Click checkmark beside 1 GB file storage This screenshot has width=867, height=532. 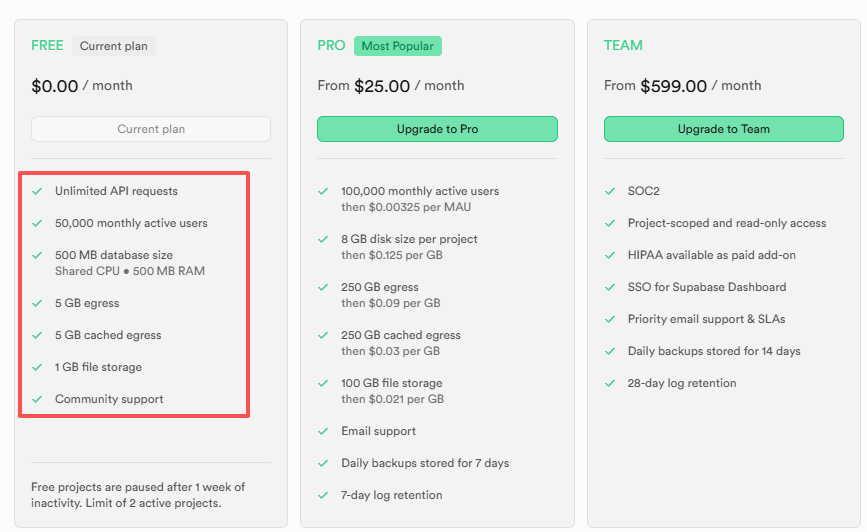point(37,367)
